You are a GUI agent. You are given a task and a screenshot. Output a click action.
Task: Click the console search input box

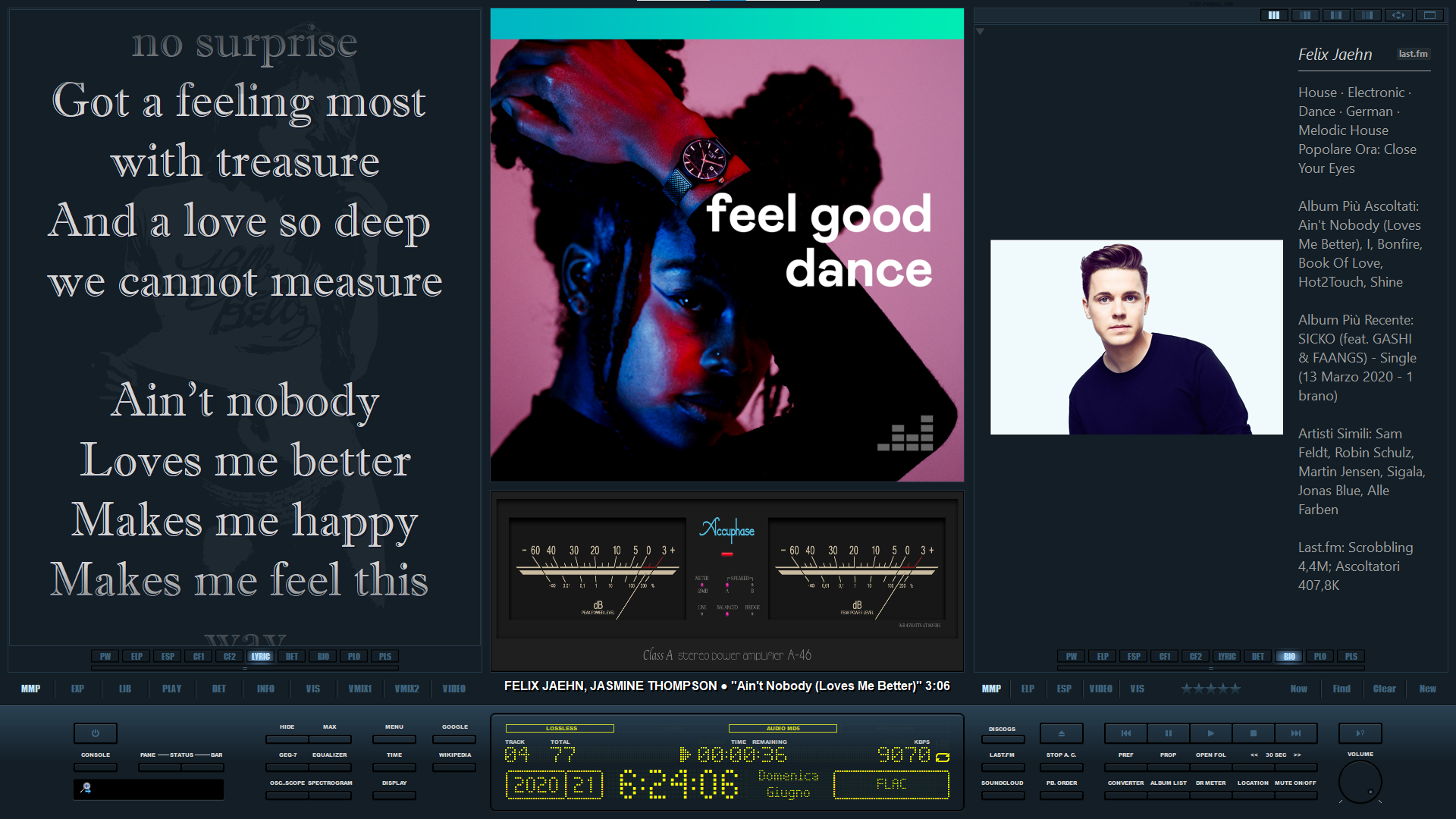pyautogui.click(x=149, y=789)
